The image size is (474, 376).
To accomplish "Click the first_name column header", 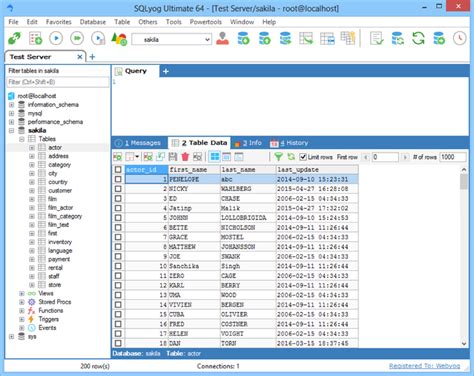I will click(194, 170).
